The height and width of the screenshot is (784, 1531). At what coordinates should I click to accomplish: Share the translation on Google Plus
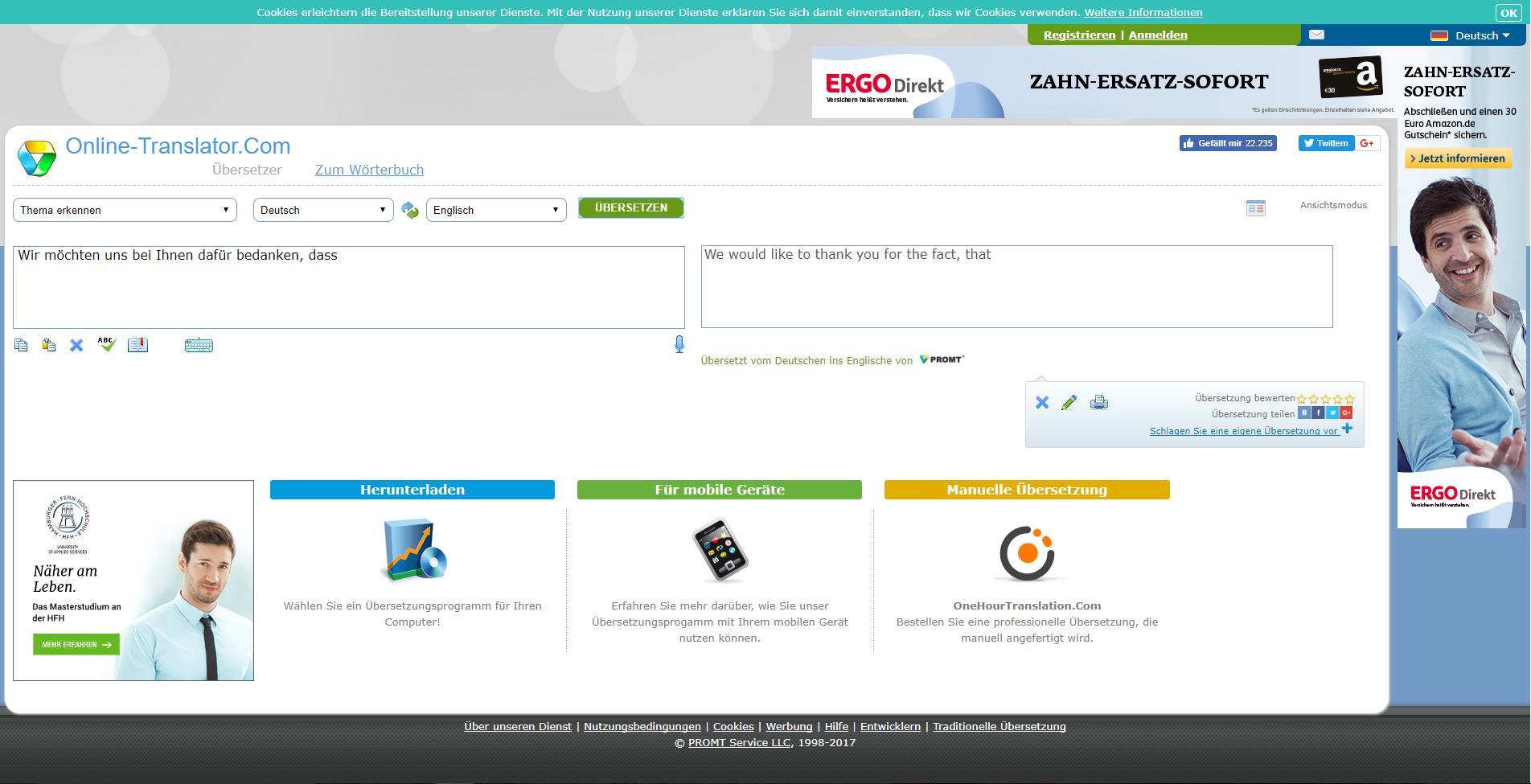[x=1346, y=413]
